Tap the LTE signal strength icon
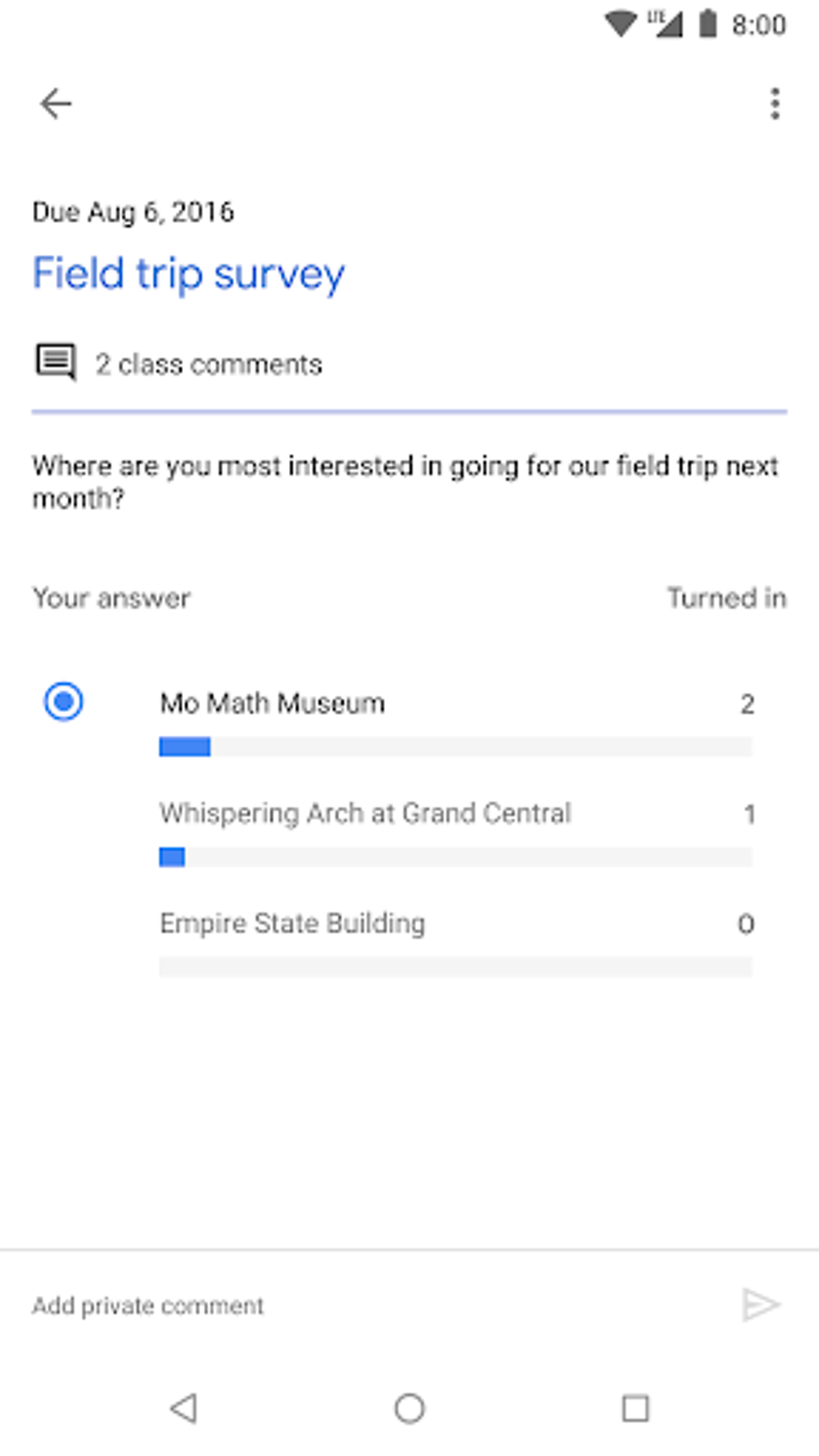 [x=665, y=24]
